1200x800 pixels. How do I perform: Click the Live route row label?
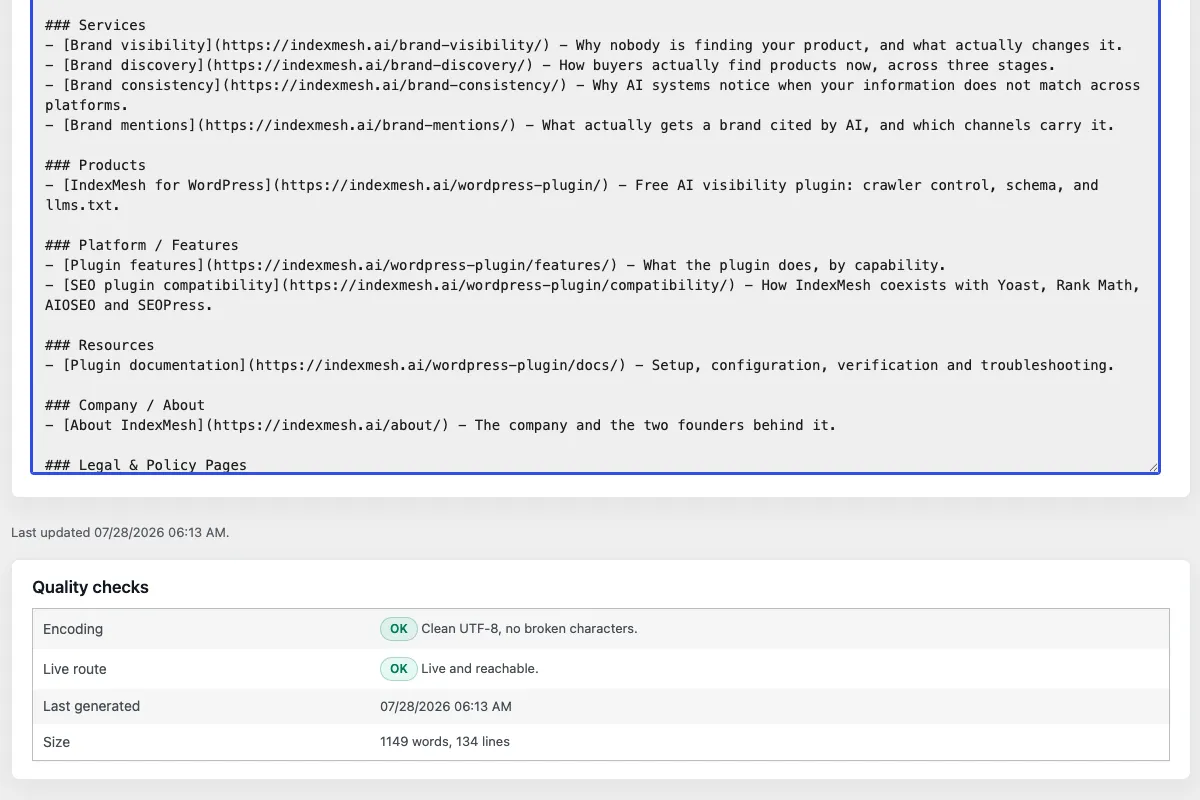coord(75,669)
